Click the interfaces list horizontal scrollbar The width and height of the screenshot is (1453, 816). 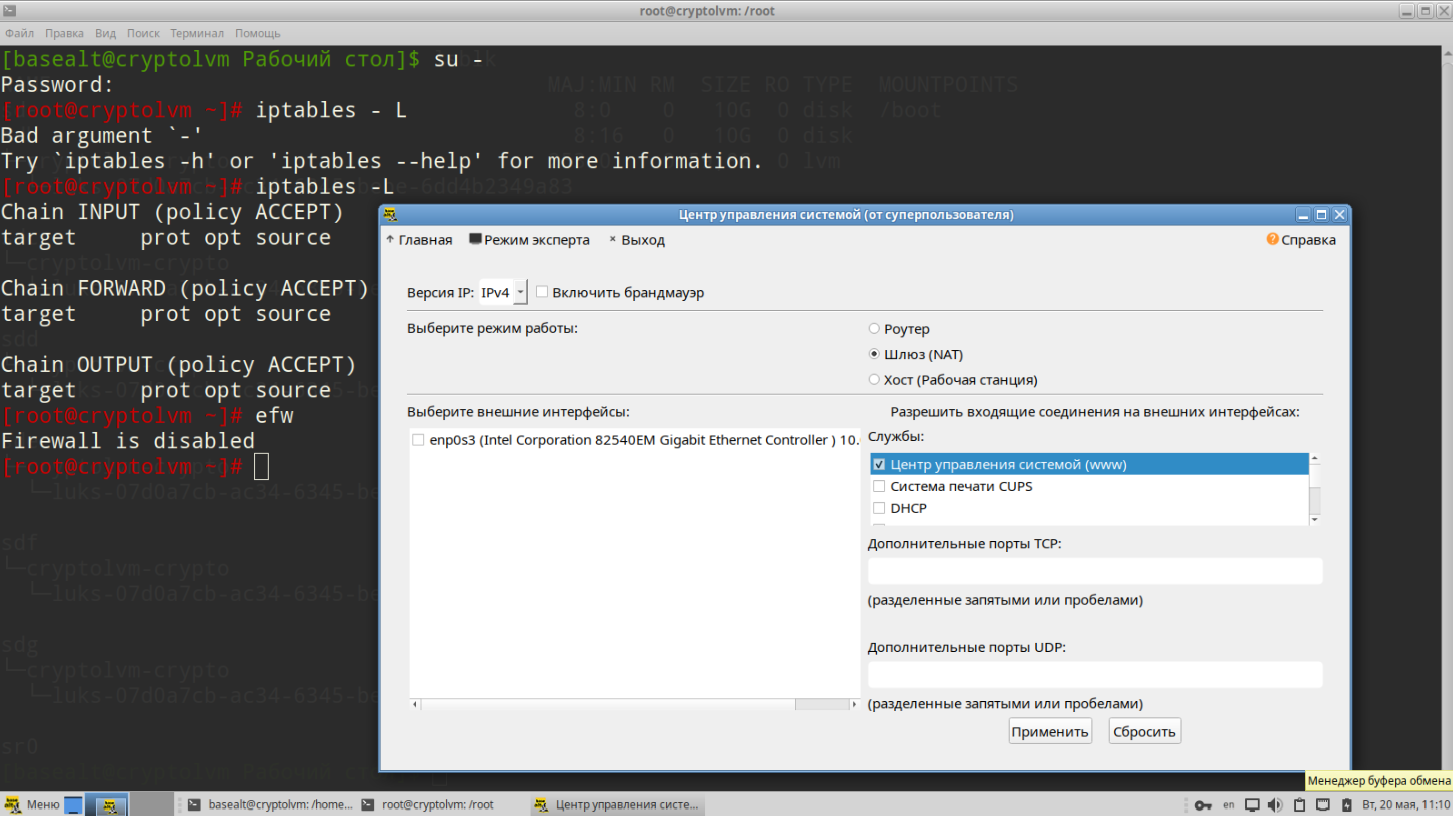(635, 705)
